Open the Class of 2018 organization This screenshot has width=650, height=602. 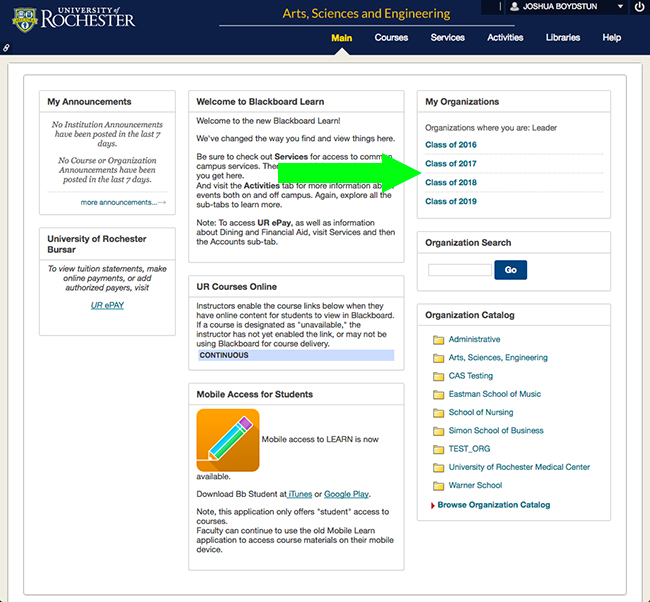click(451, 182)
